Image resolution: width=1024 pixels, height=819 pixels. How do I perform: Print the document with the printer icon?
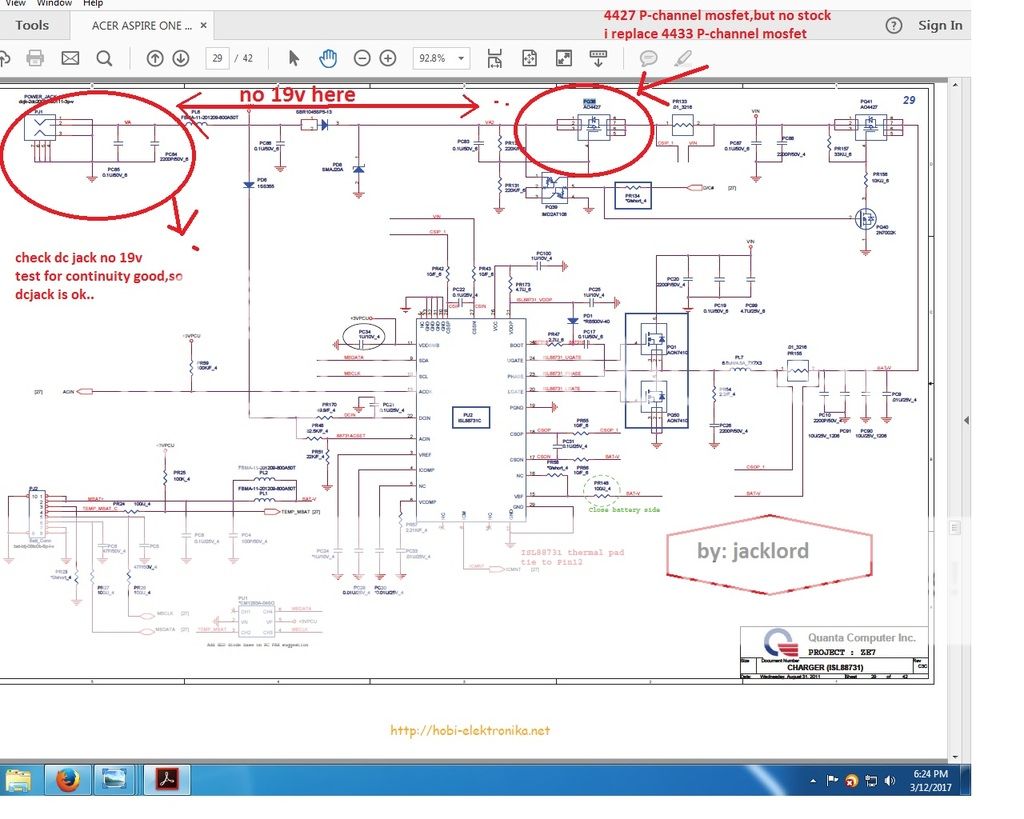(x=35, y=58)
